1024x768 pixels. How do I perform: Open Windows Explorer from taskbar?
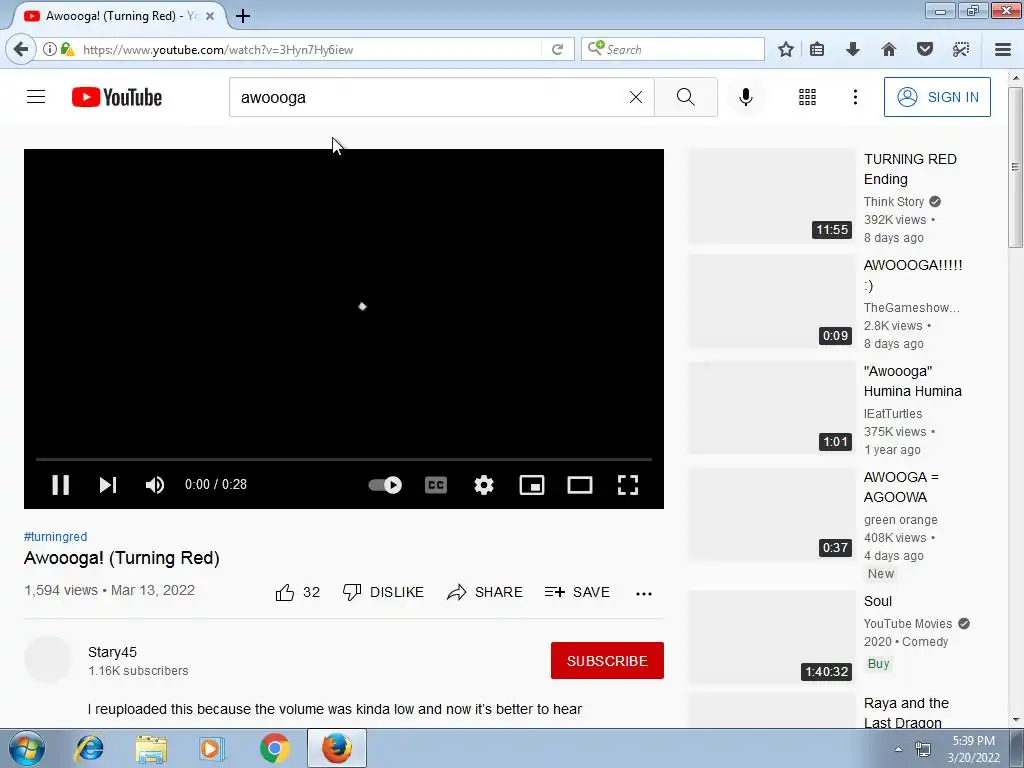click(x=151, y=748)
